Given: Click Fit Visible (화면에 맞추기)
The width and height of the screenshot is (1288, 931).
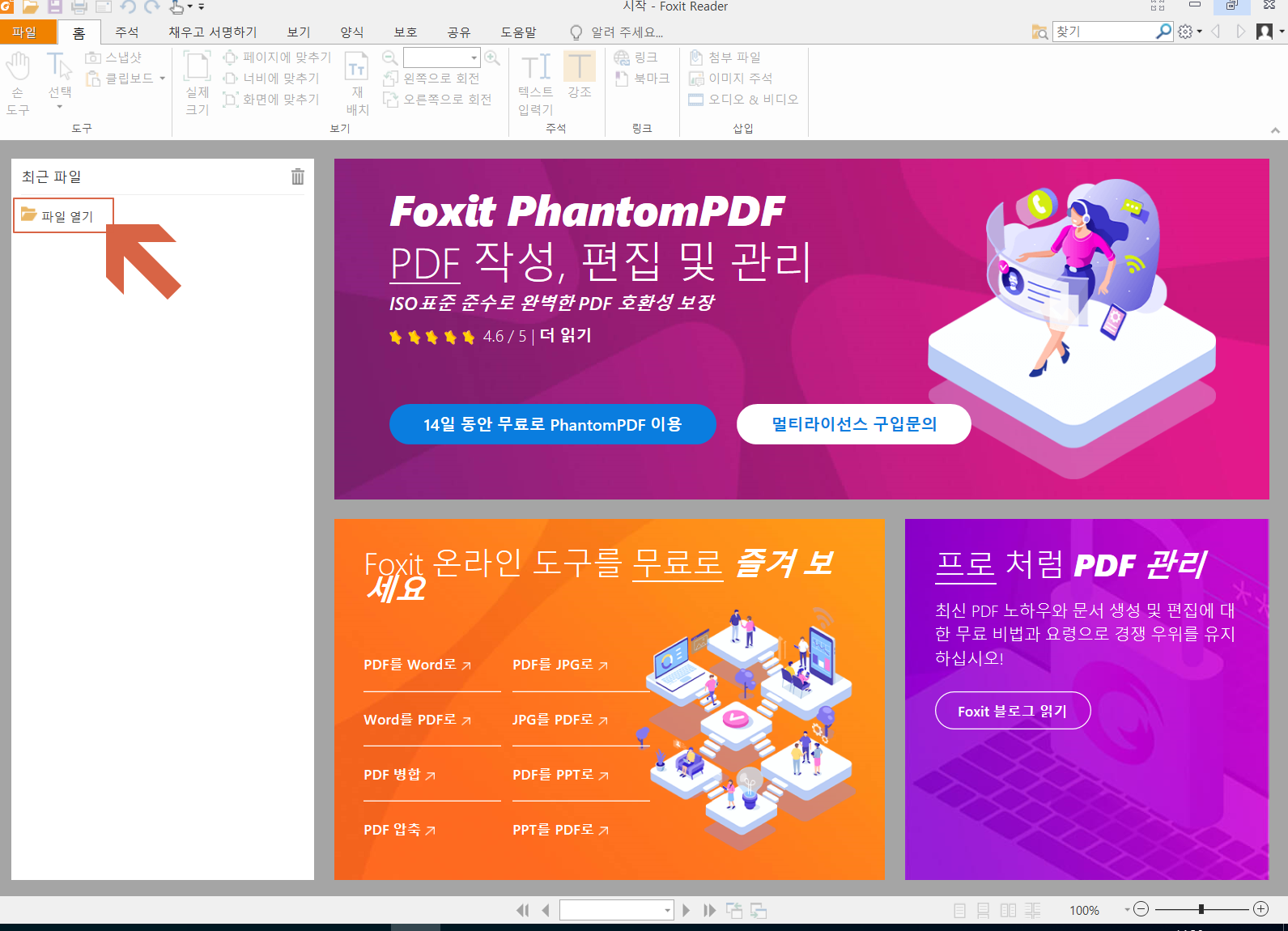Looking at the screenshot, I should tap(271, 100).
